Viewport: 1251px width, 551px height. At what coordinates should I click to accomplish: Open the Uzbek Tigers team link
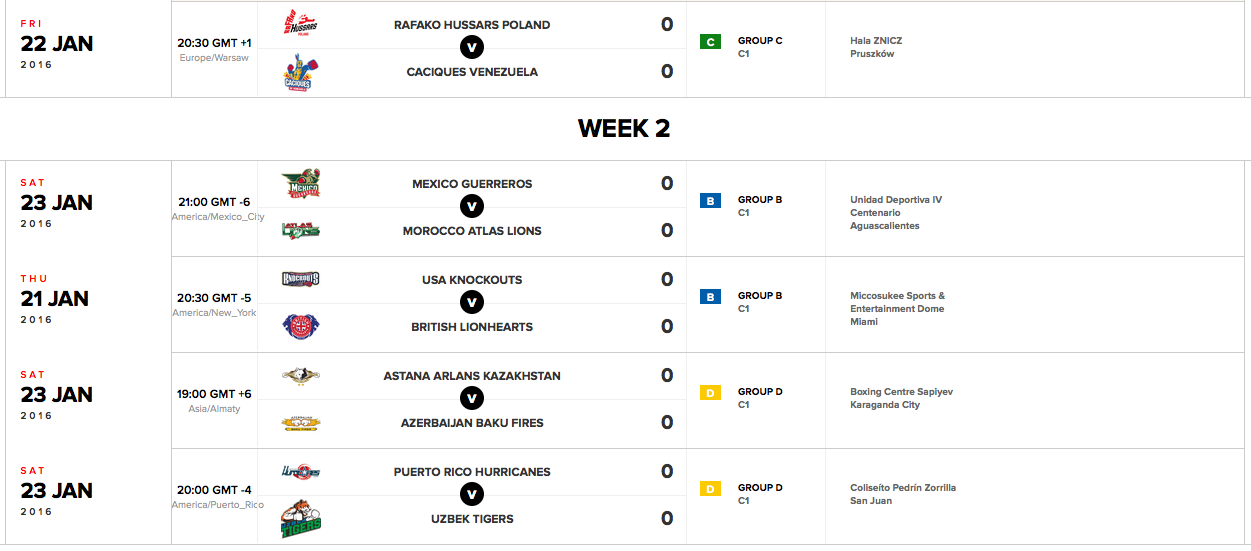(x=472, y=519)
